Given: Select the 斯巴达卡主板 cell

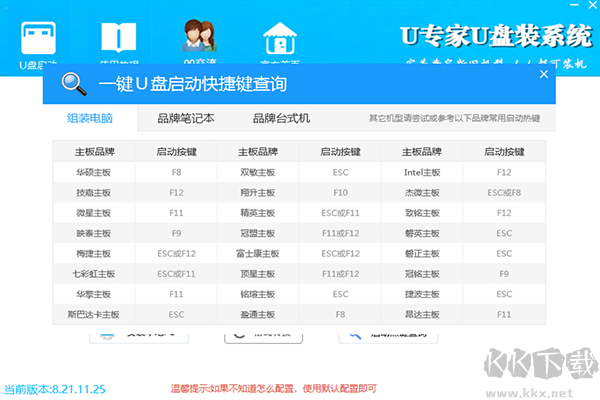Looking at the screenshot, I should tap(94, 314).
